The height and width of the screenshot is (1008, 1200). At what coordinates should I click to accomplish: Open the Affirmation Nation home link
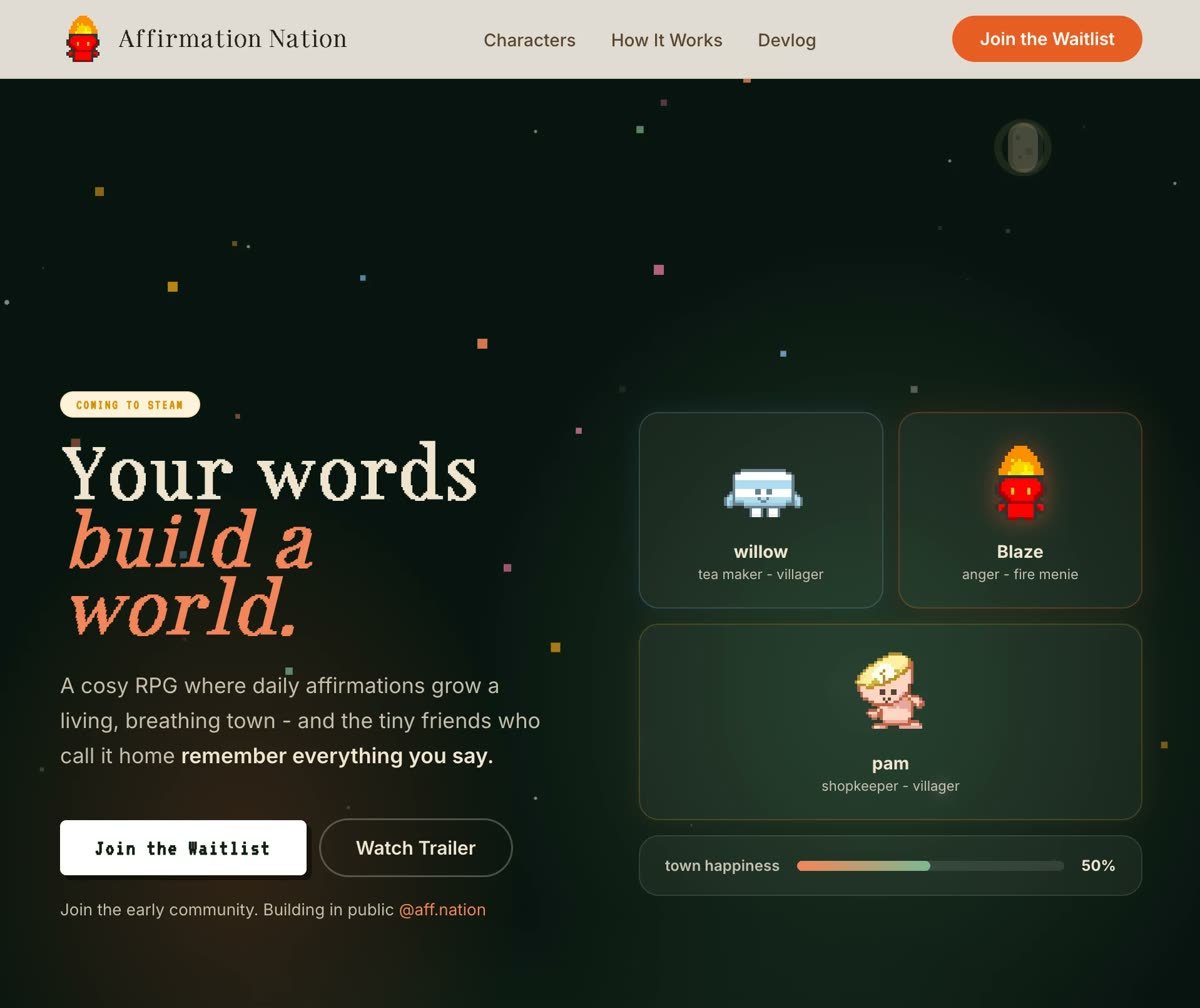[x=205, y=39]
